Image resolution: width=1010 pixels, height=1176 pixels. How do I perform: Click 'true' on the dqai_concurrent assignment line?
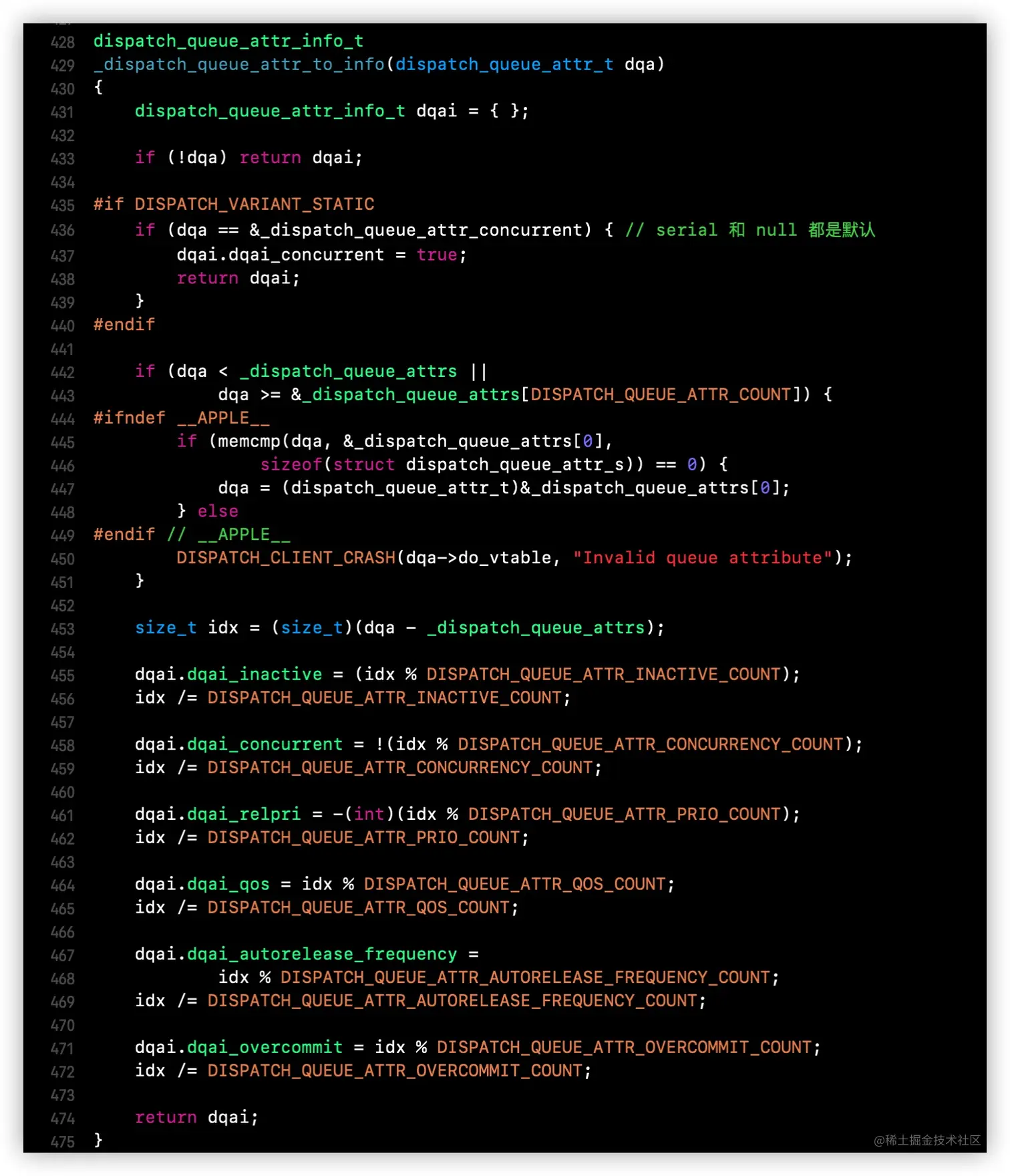coord(437,255)
